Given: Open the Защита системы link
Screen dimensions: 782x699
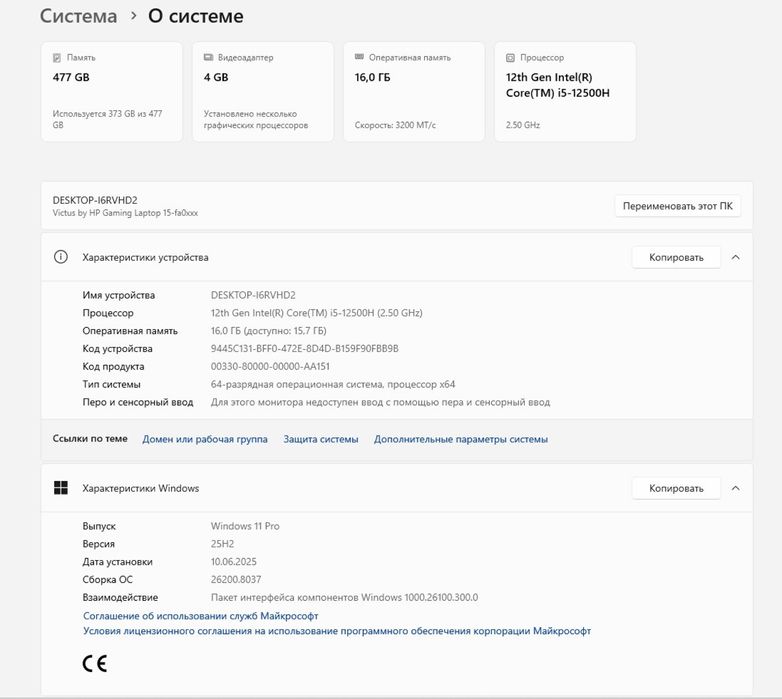Looking at the screenshot, I should tap(320, 439).
